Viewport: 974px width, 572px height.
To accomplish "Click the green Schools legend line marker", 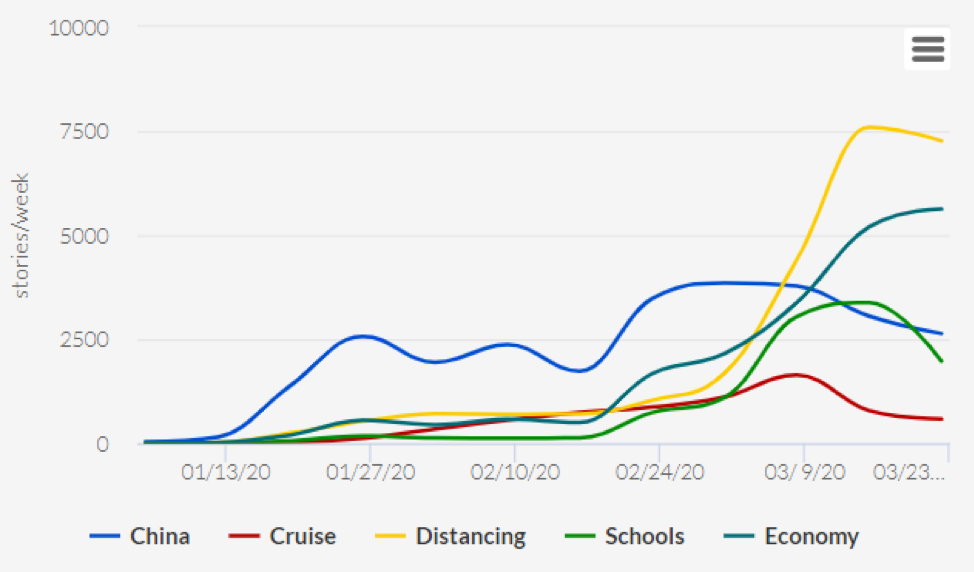I will [581, 537].
